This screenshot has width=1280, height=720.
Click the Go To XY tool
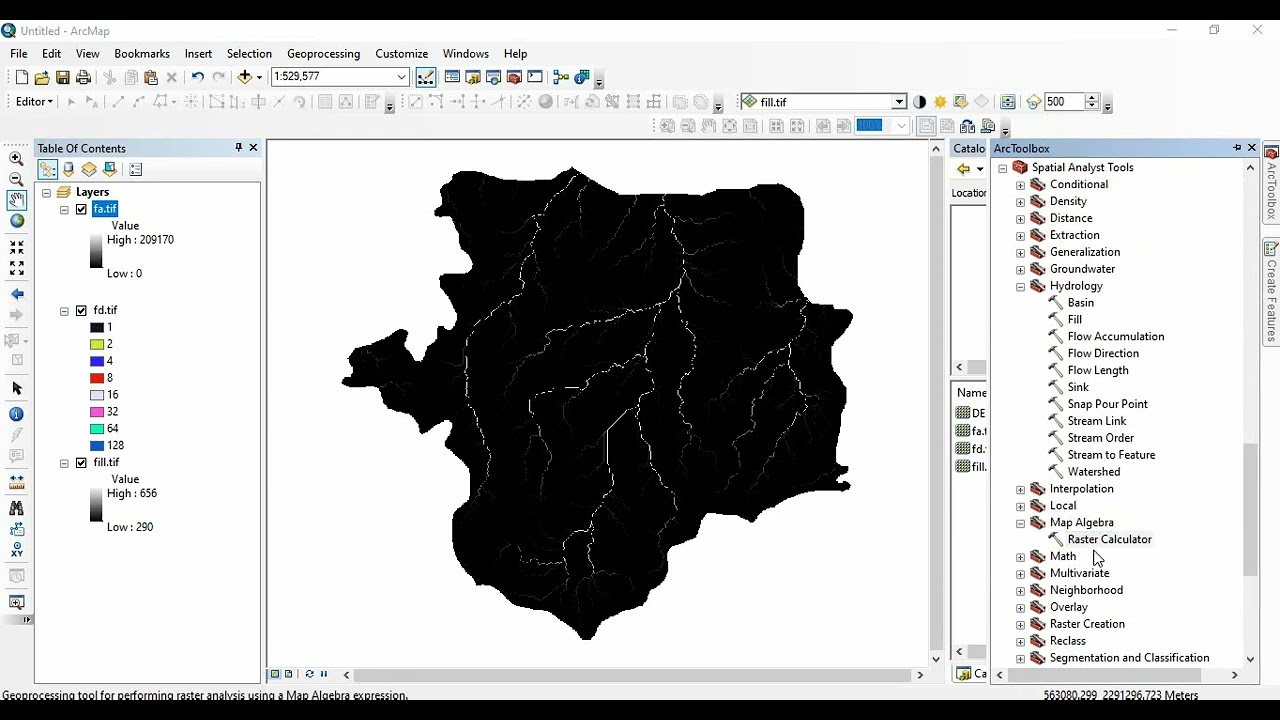click(16, 550)
